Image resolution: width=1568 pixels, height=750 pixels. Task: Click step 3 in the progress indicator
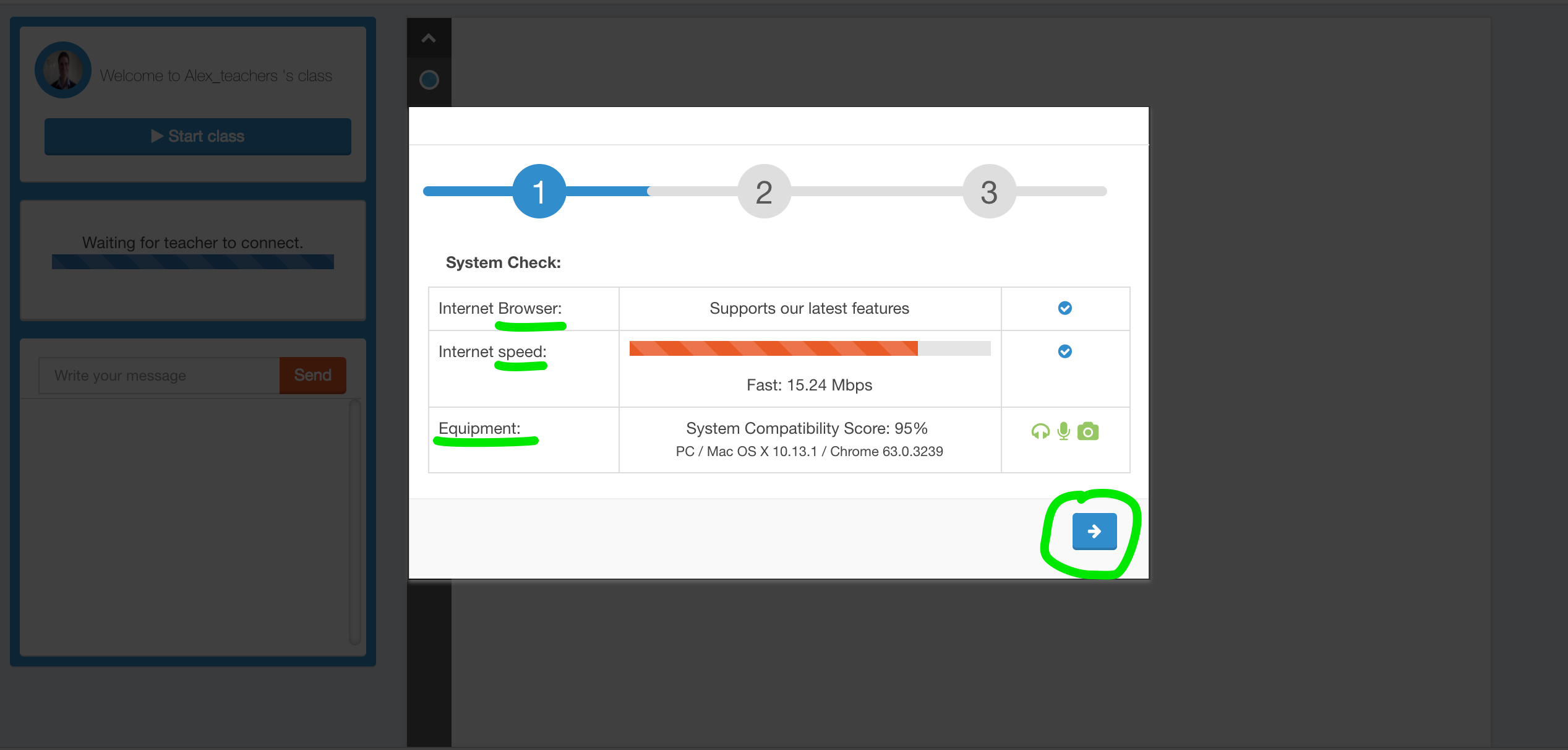point(989,190)
